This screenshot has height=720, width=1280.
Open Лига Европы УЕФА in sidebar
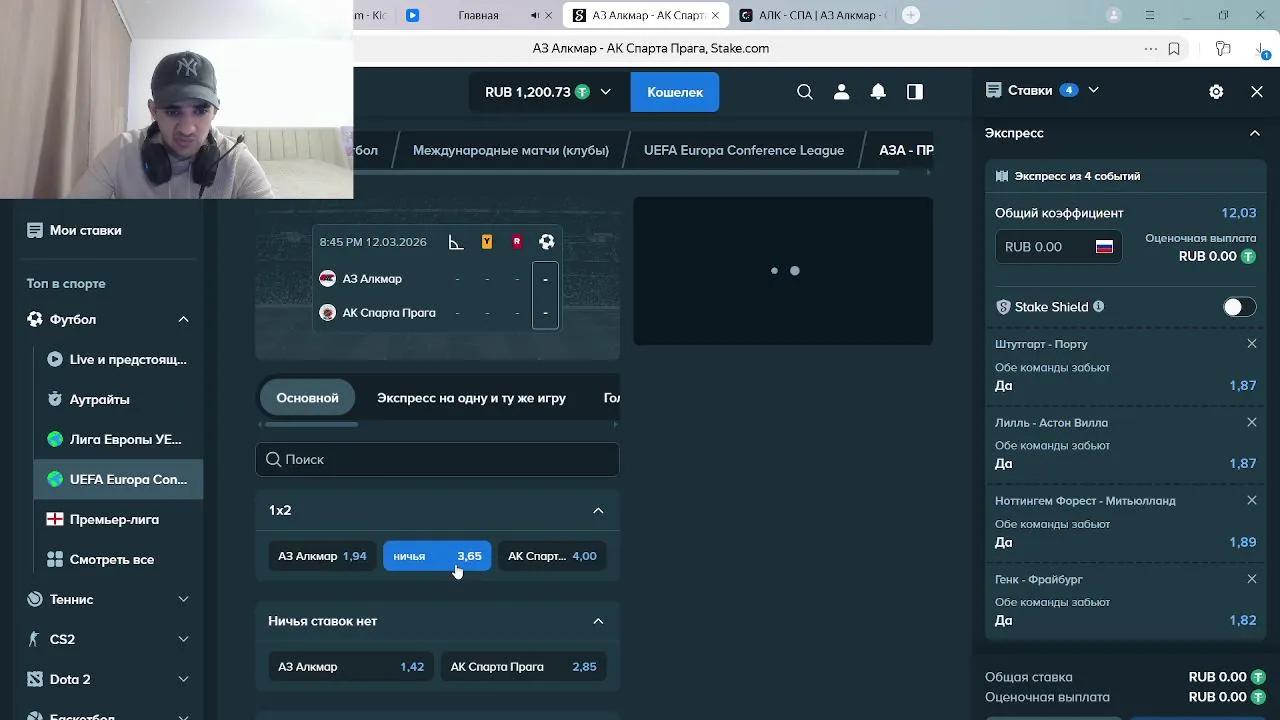[118, 439]
